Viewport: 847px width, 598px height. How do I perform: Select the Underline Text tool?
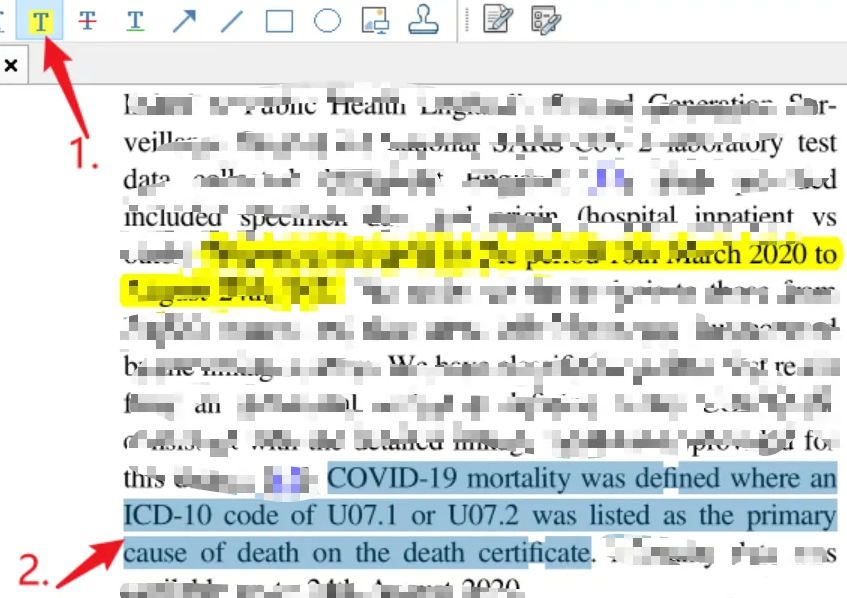coord(135,20)
